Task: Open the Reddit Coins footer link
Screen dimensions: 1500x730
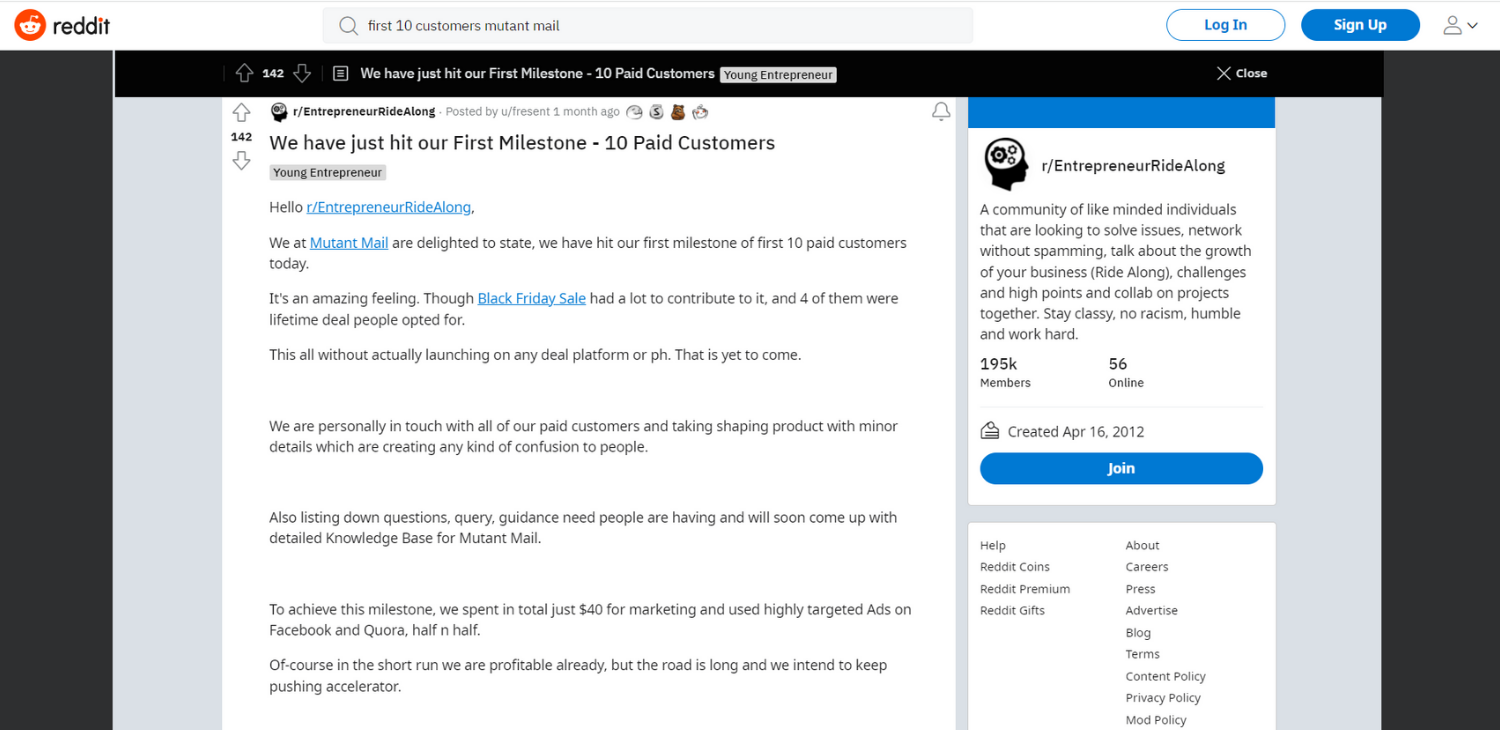Action: (1015, 567)
